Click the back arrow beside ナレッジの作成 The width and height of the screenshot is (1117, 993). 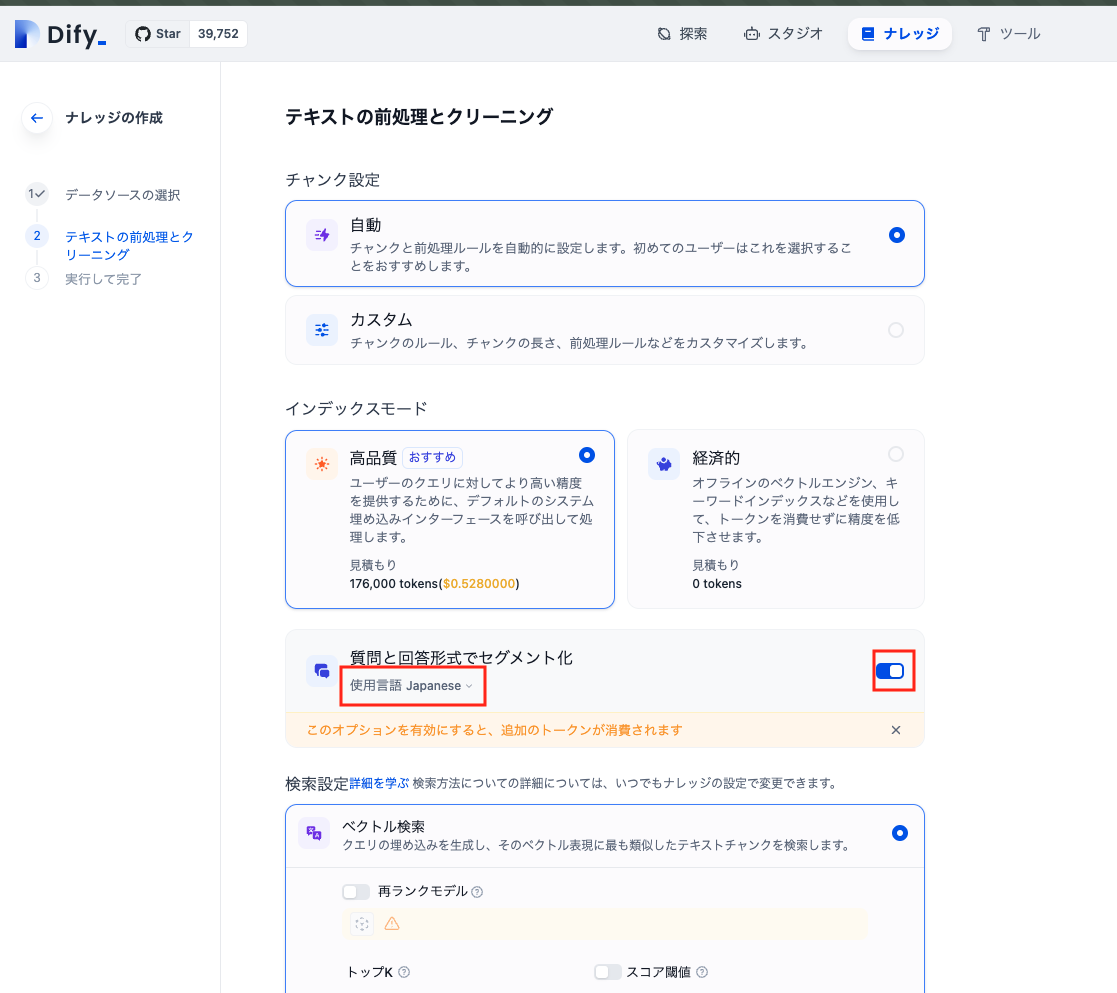point(36,117)
